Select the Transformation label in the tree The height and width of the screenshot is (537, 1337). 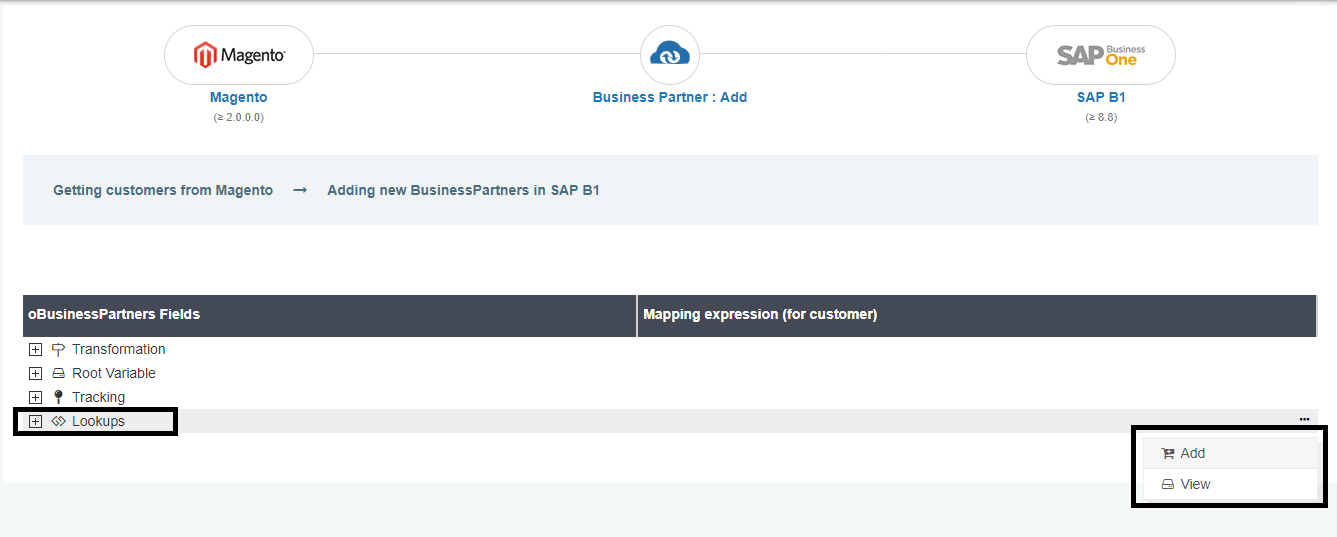pyautogui.click(x=118, y=350)
